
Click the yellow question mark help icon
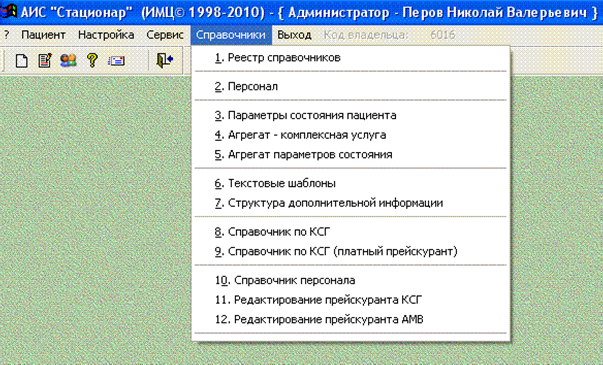(x=92, y=60)
